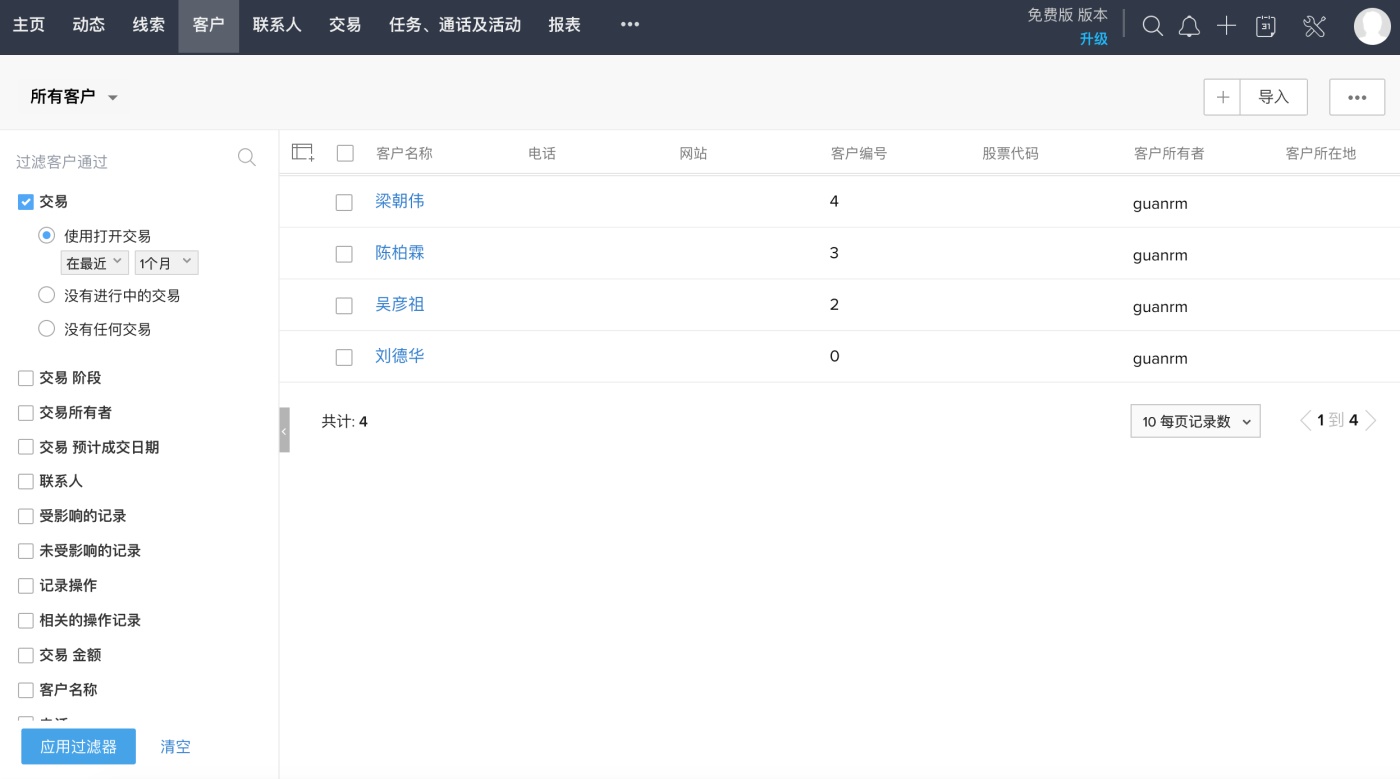Select the checkbox for 陈柏霖 row
The width and height of the screenshot is (1400, 779).
[344, 254]
